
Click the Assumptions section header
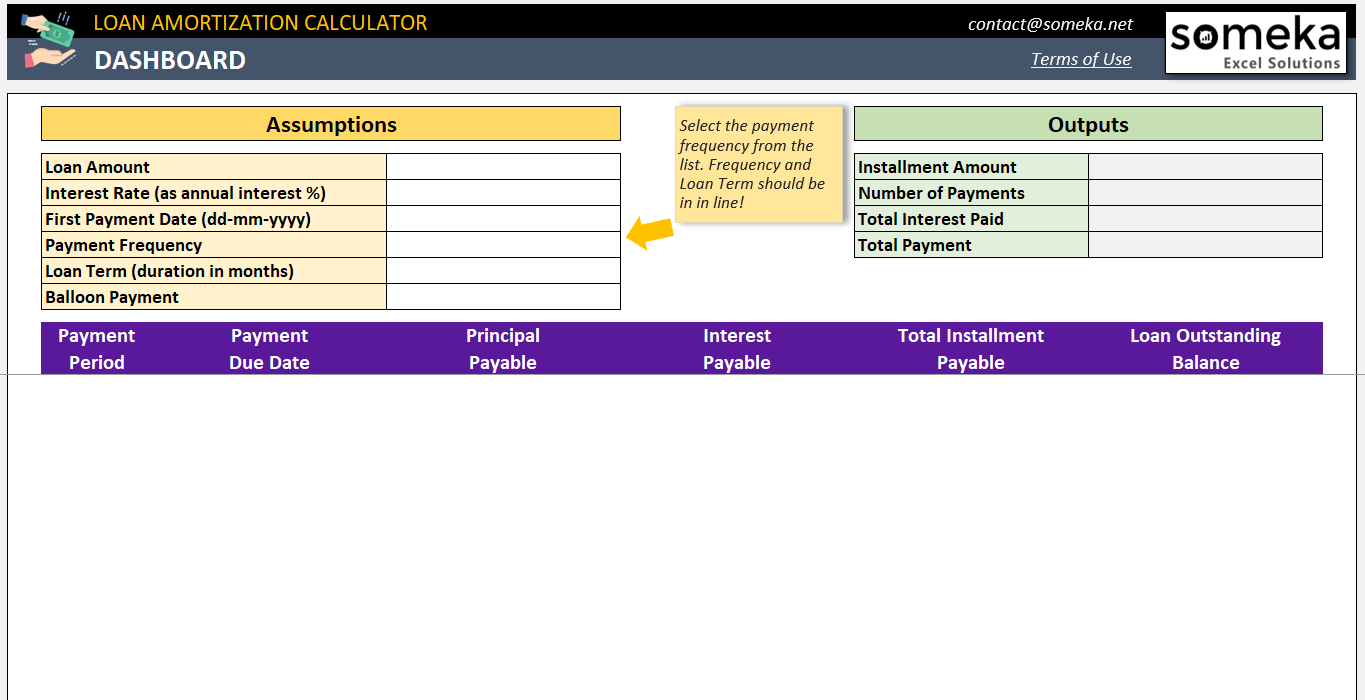pyautogui.click(x=331, y=124)
